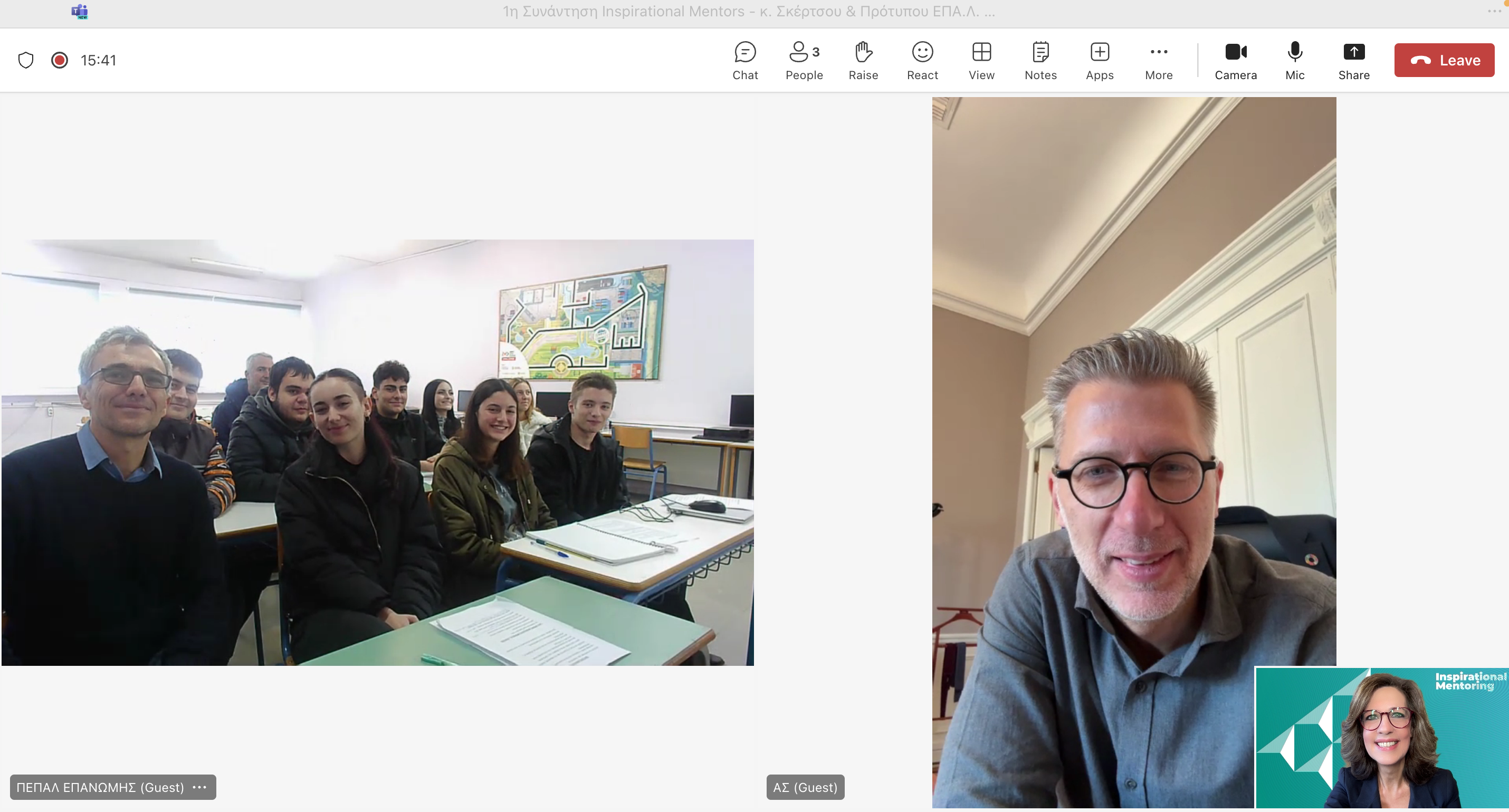Raise your hand in the meeting
This screenshot has height=812, width=1509.
point(863,60)
